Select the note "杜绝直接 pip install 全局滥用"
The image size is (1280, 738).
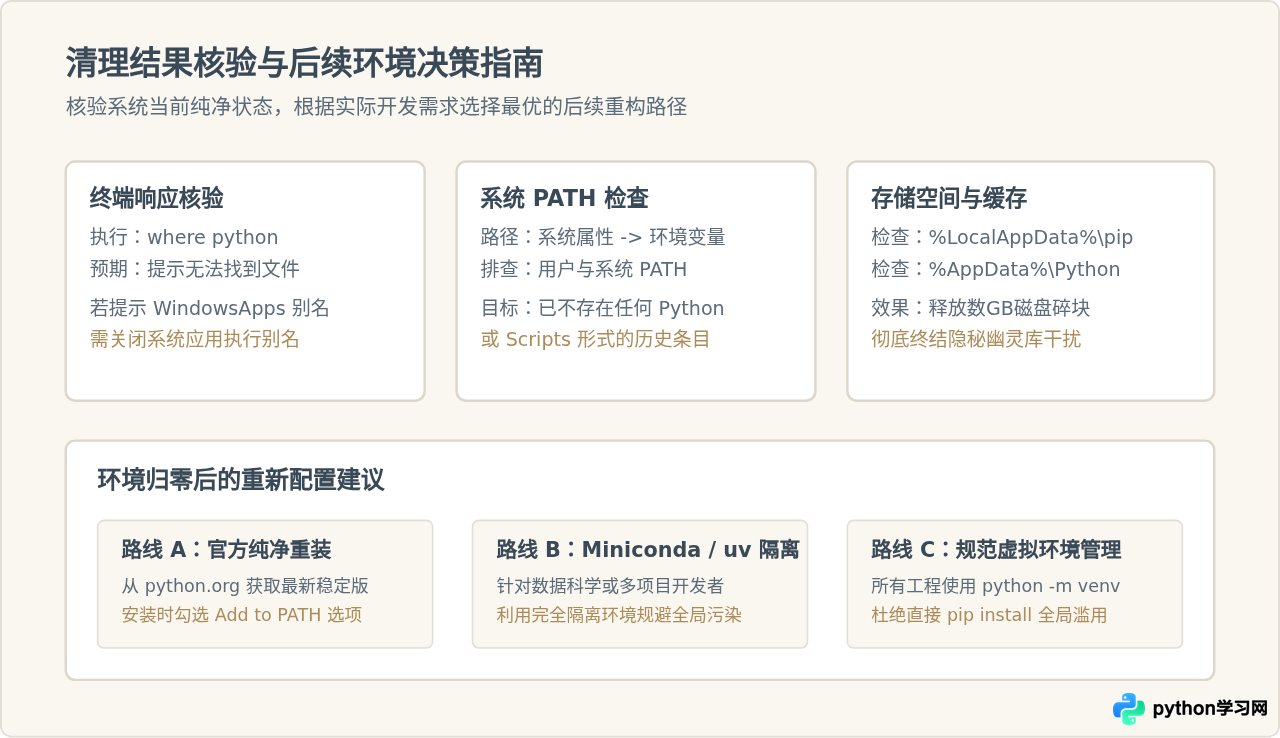click(x=989, y=615)
